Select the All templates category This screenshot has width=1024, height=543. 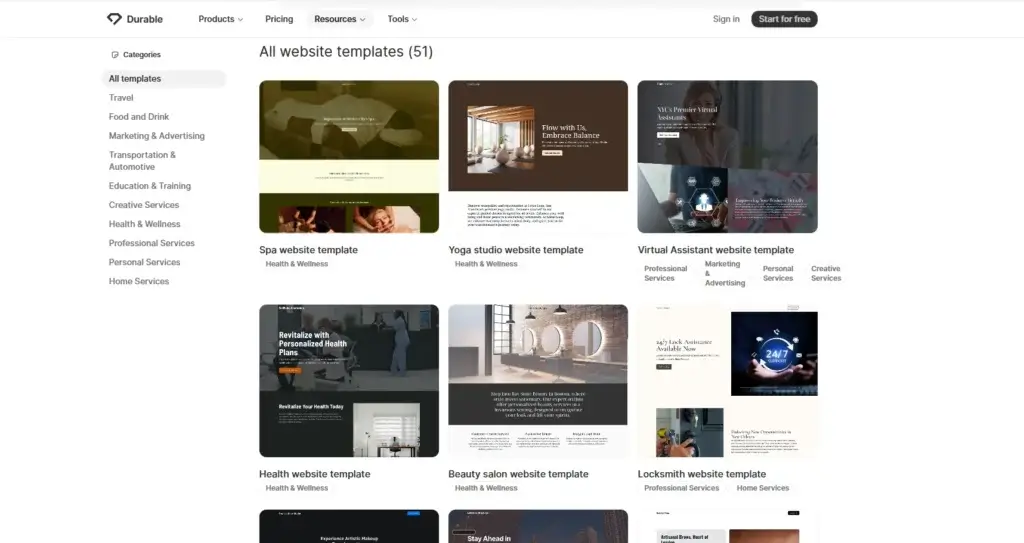coord(164,78)
